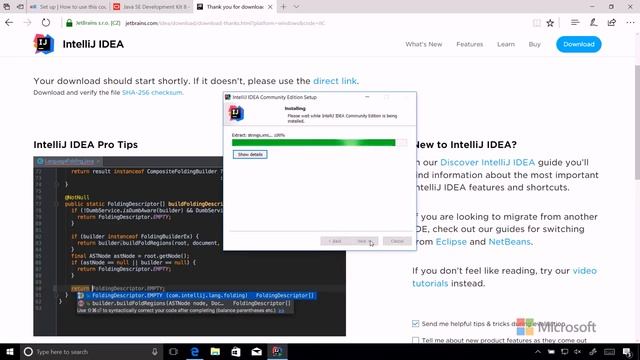This screenshot has width=640, height=360.
Task: Toggle Tell me about new product features checkbox
Action: 416,340
